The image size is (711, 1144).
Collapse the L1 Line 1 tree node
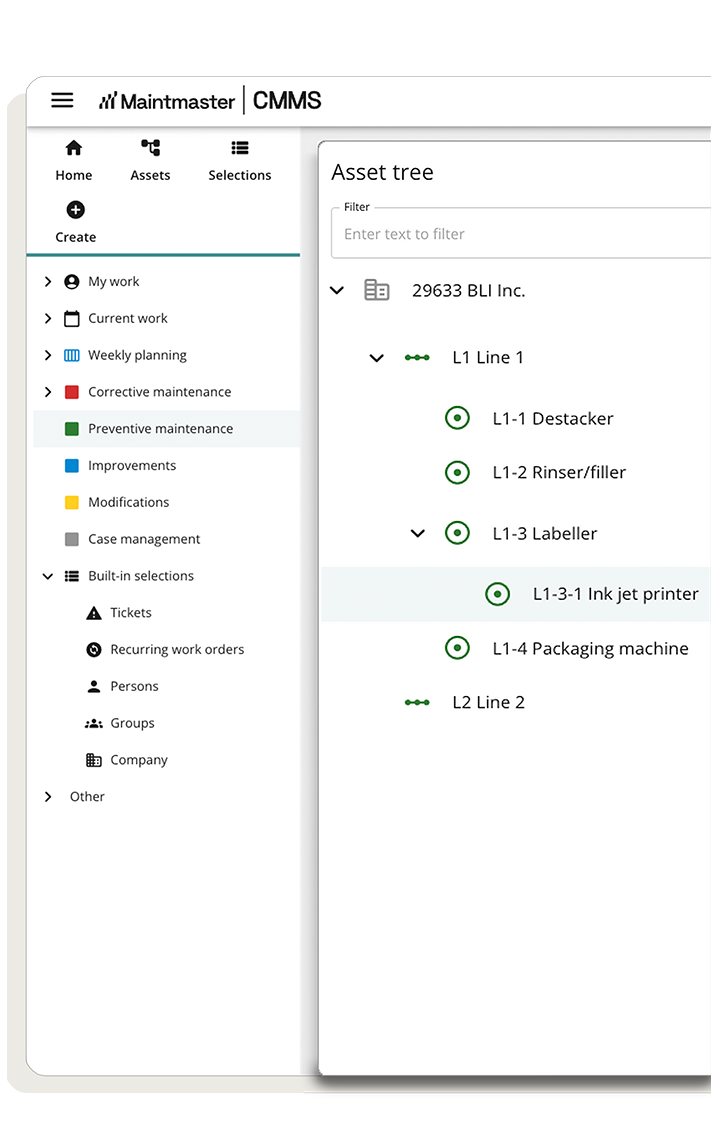[x=377, y=357]
